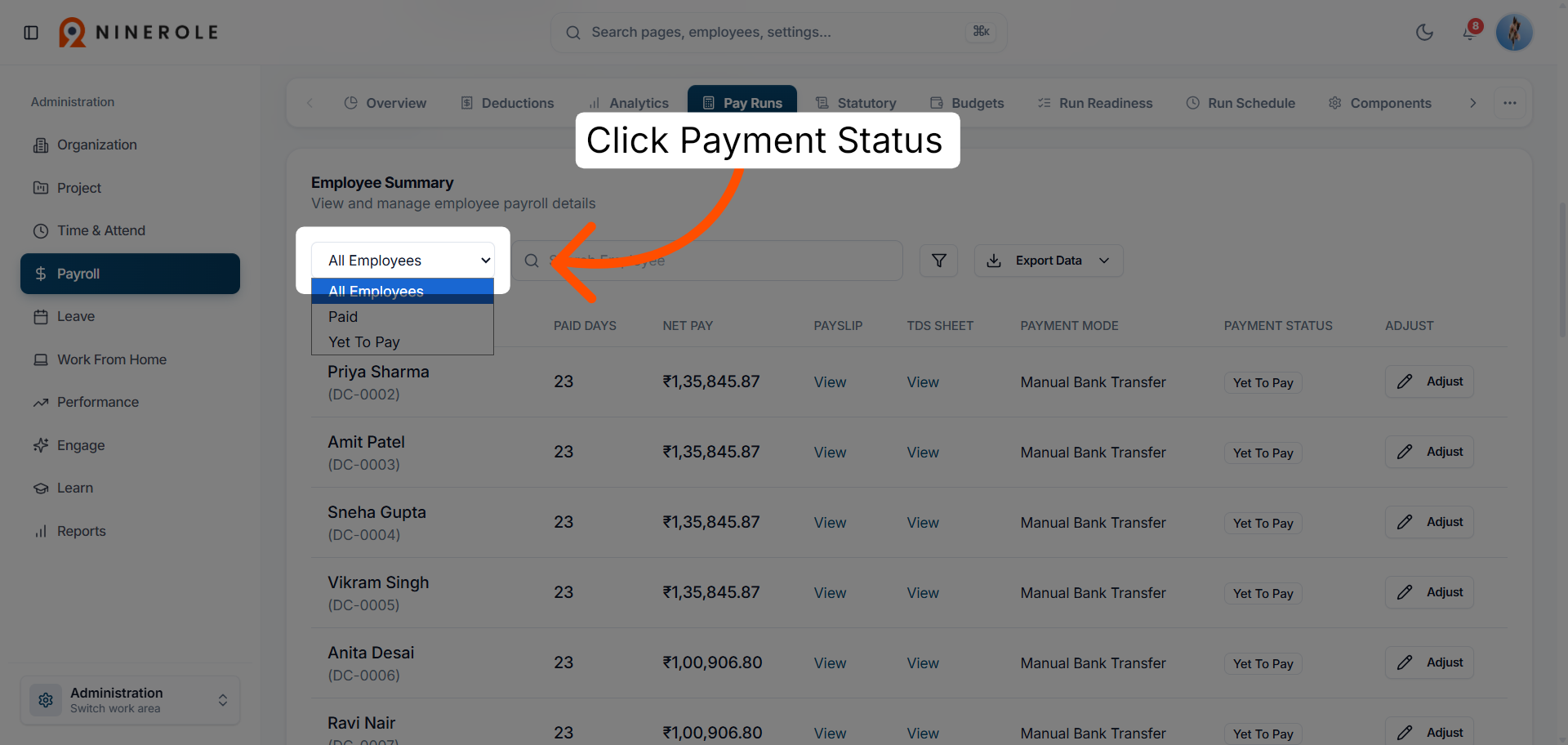Viewport: 1568px width, 745px height.
Task: Adjust pay for Vikram Singh
Action: (x=1429, y=592)
